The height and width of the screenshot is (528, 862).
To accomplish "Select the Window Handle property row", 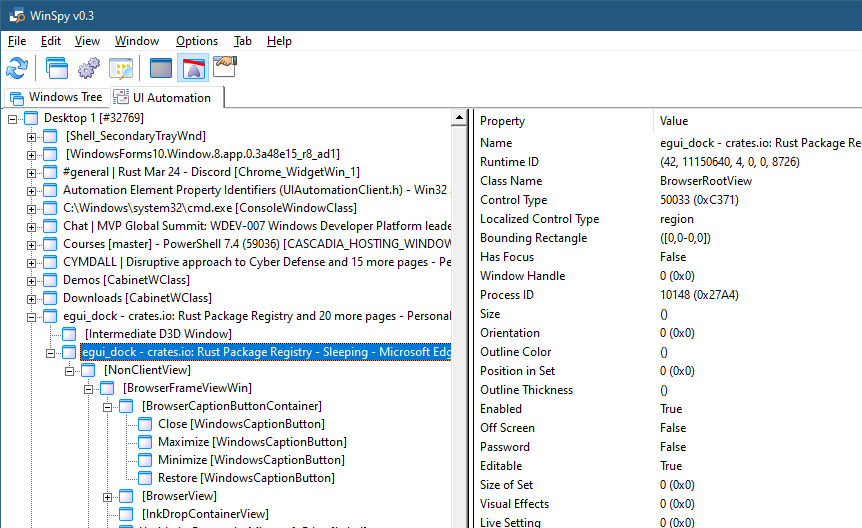I will pos(668,276).
